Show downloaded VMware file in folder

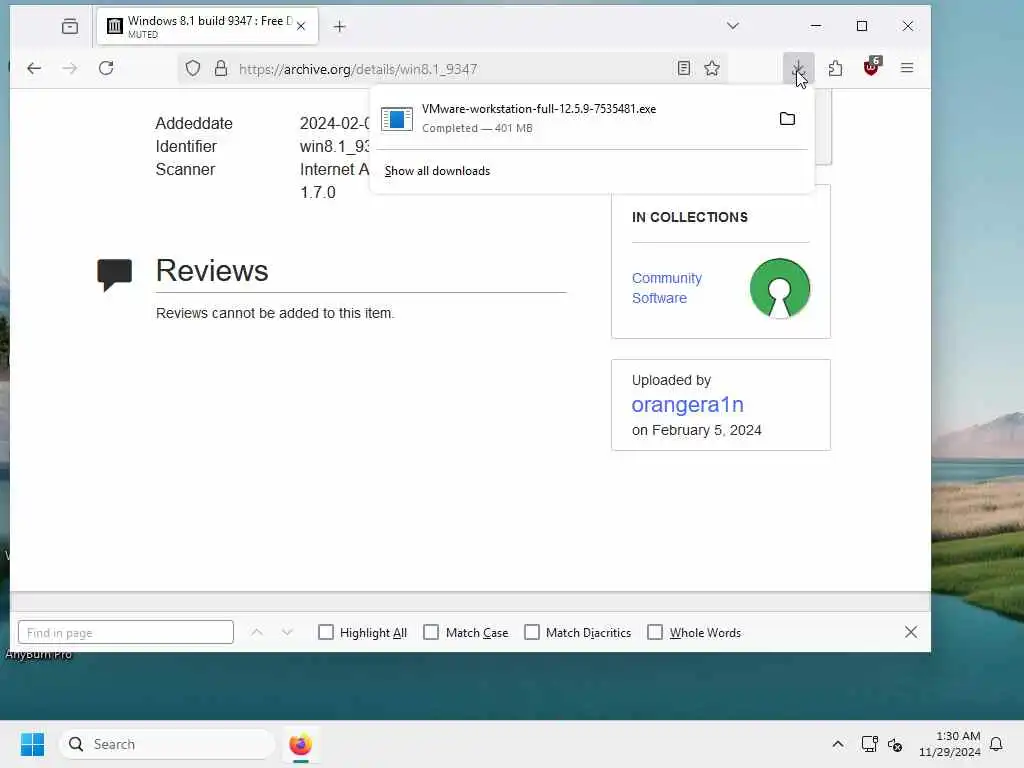tap(788, 119)
